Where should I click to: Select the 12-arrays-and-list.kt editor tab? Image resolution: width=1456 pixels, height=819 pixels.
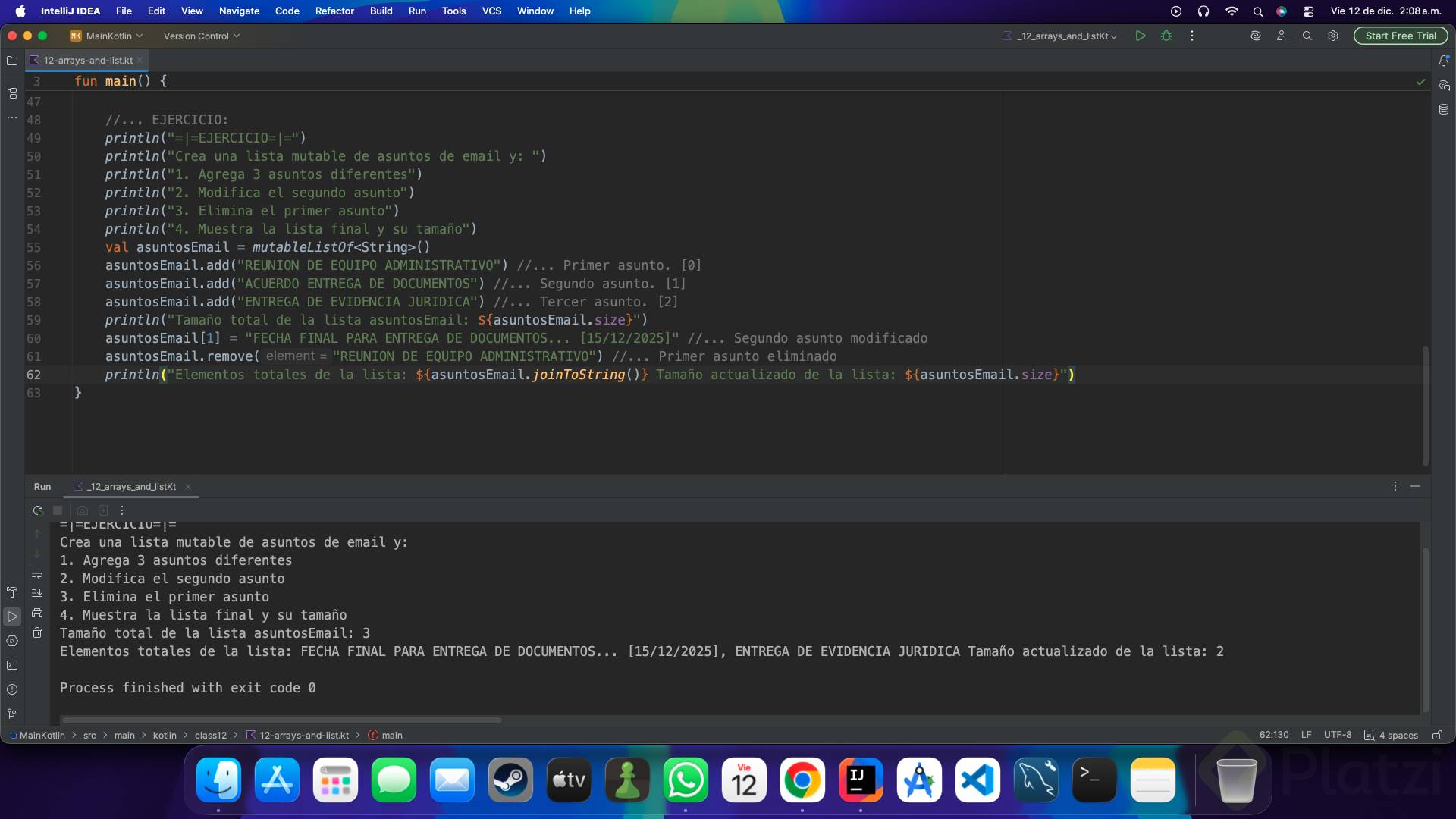[x=88, y=60]
